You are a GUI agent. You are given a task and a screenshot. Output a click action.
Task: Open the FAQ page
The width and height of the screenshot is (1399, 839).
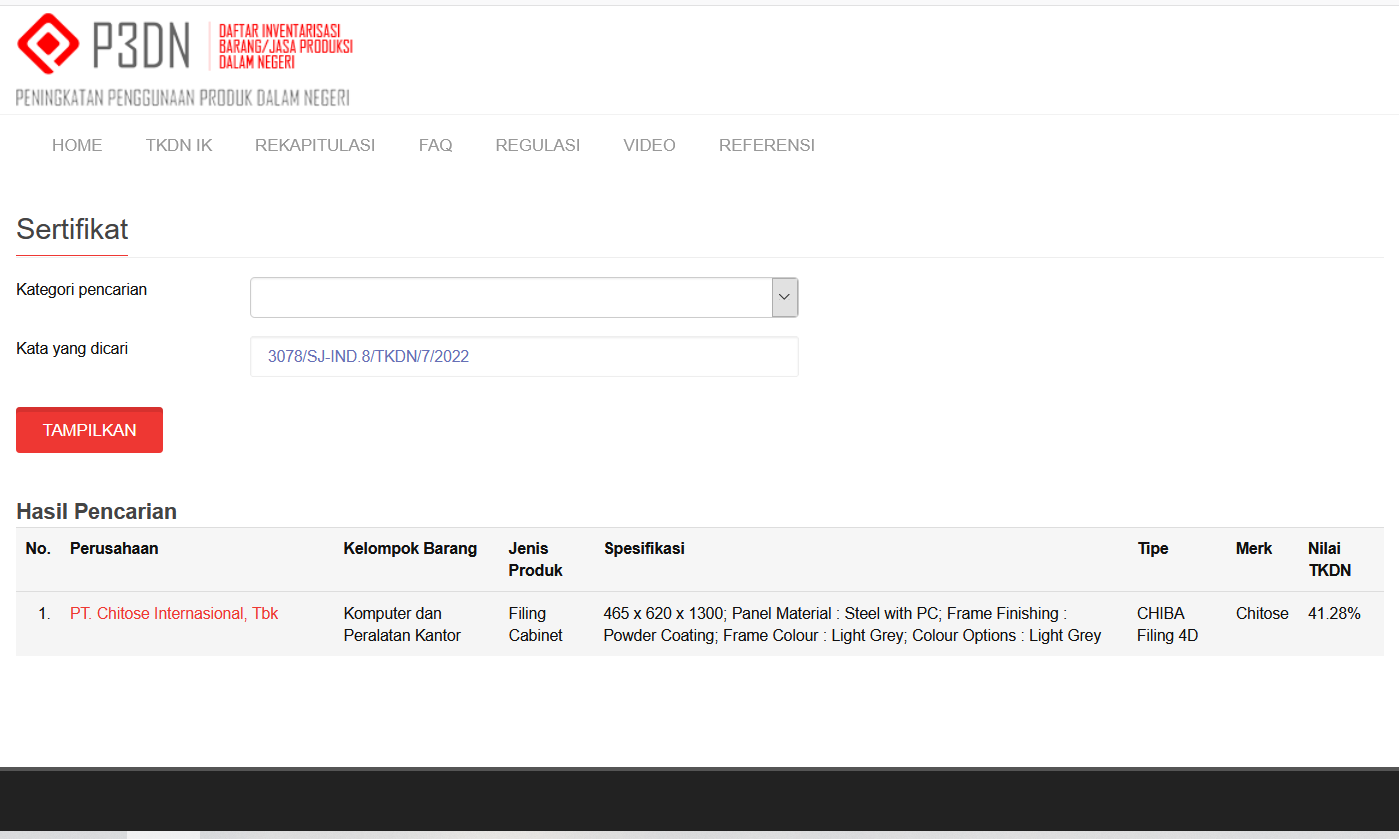coord(436,145)
